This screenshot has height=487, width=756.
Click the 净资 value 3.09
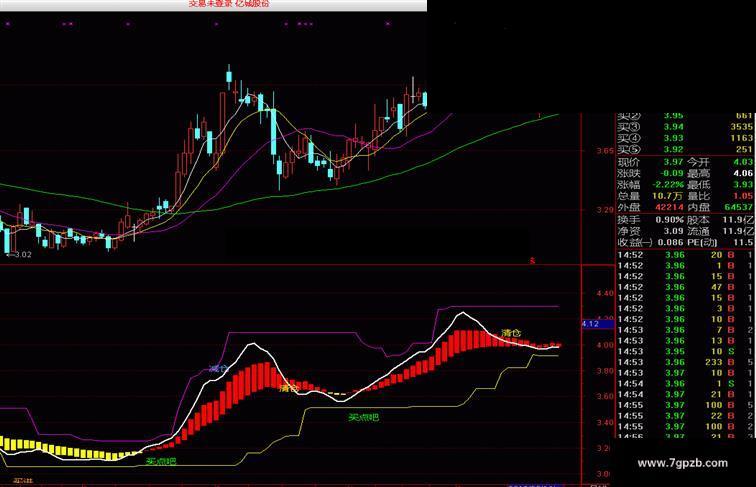(673, 231)
